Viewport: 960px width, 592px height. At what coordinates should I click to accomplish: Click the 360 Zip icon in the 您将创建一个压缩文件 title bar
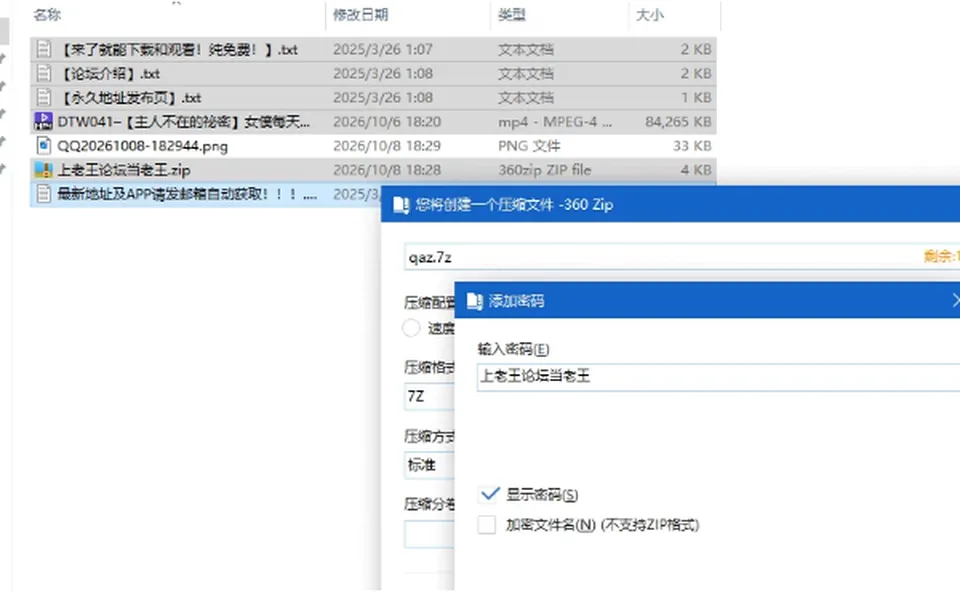pyautogui.click(x=401, y=204)
